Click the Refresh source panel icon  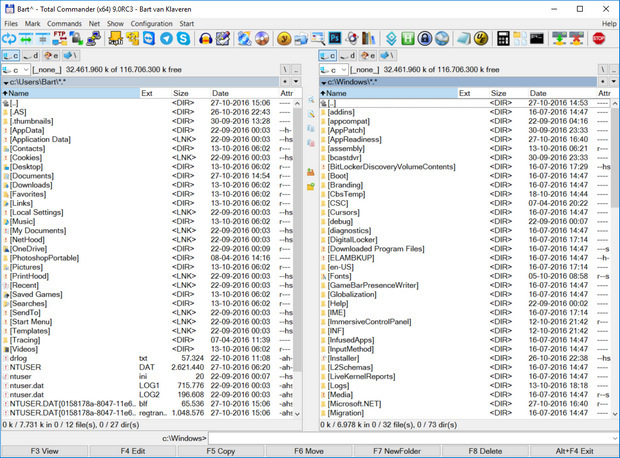click(9, 39)
